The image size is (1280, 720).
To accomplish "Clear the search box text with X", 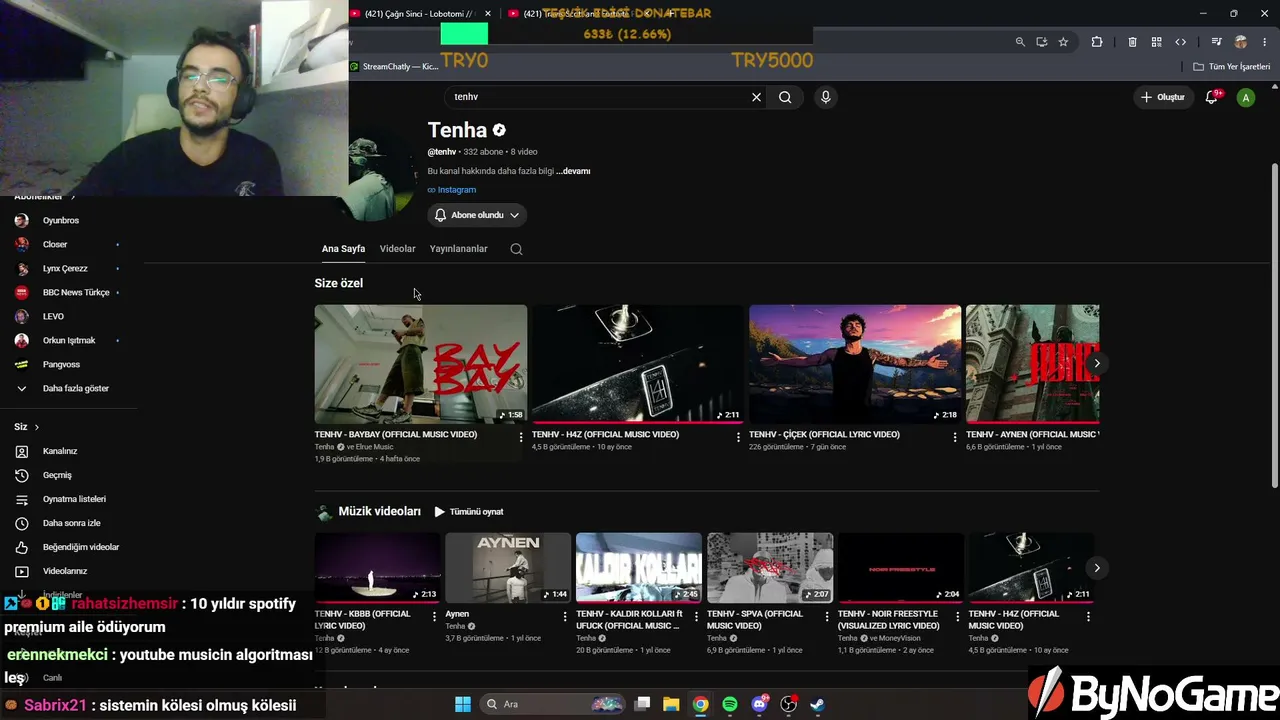I will [756, 97].
